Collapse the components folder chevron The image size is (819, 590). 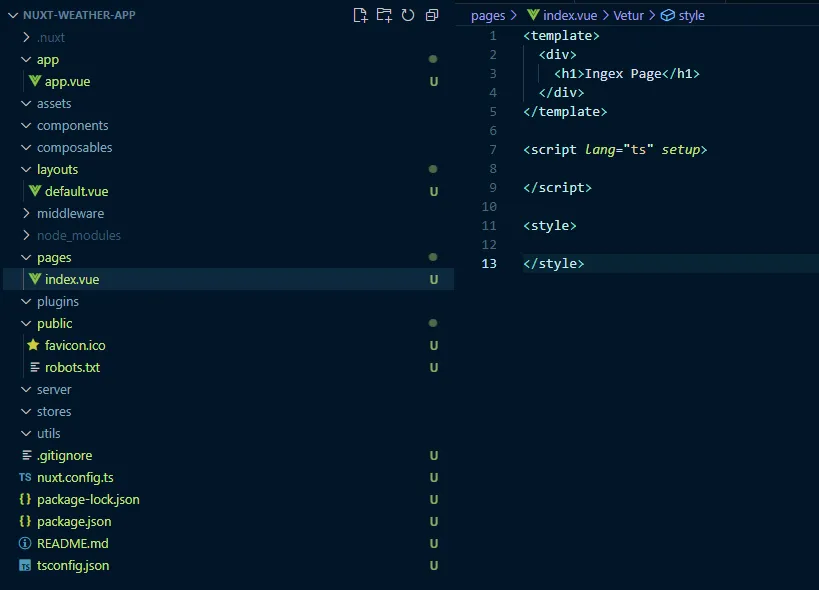[26, 125]
